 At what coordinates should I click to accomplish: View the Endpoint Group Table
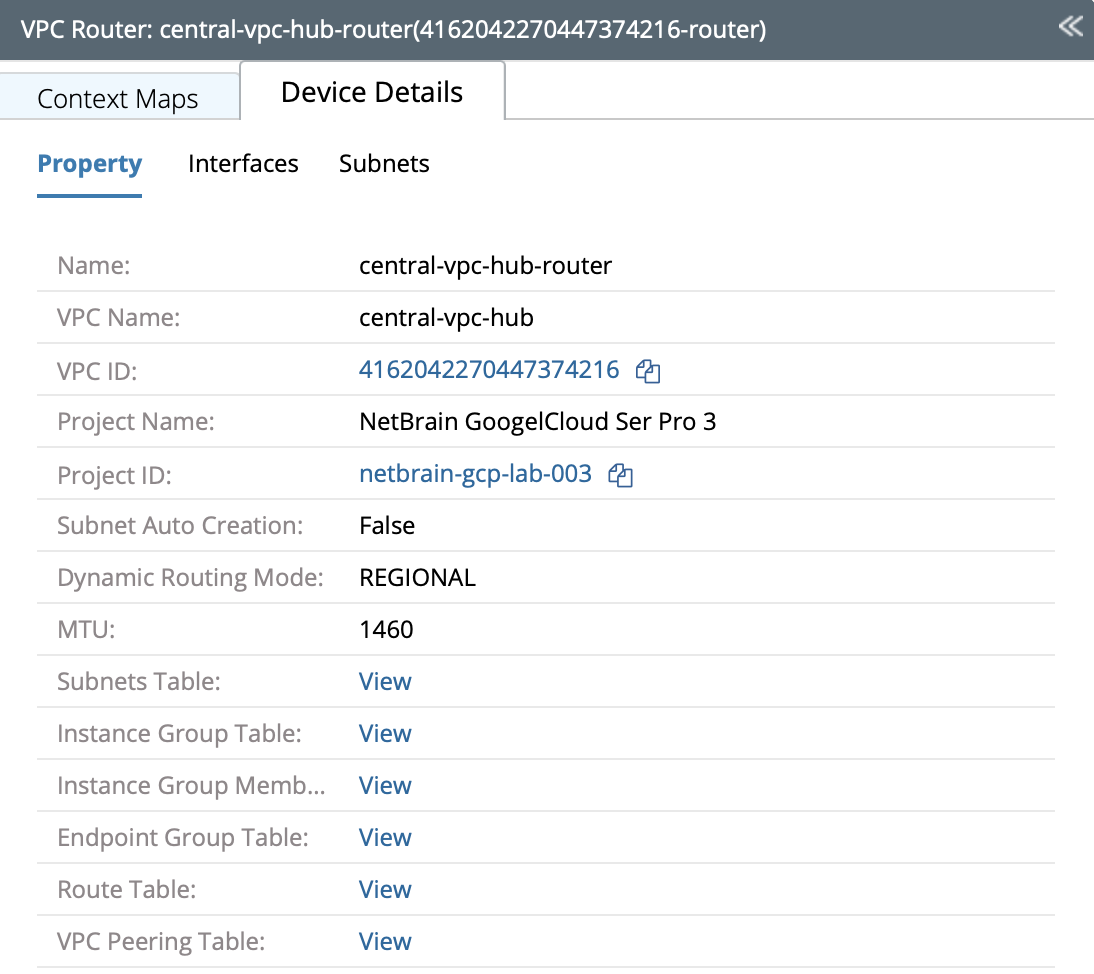pyautogui.click(x=385, y=838)
